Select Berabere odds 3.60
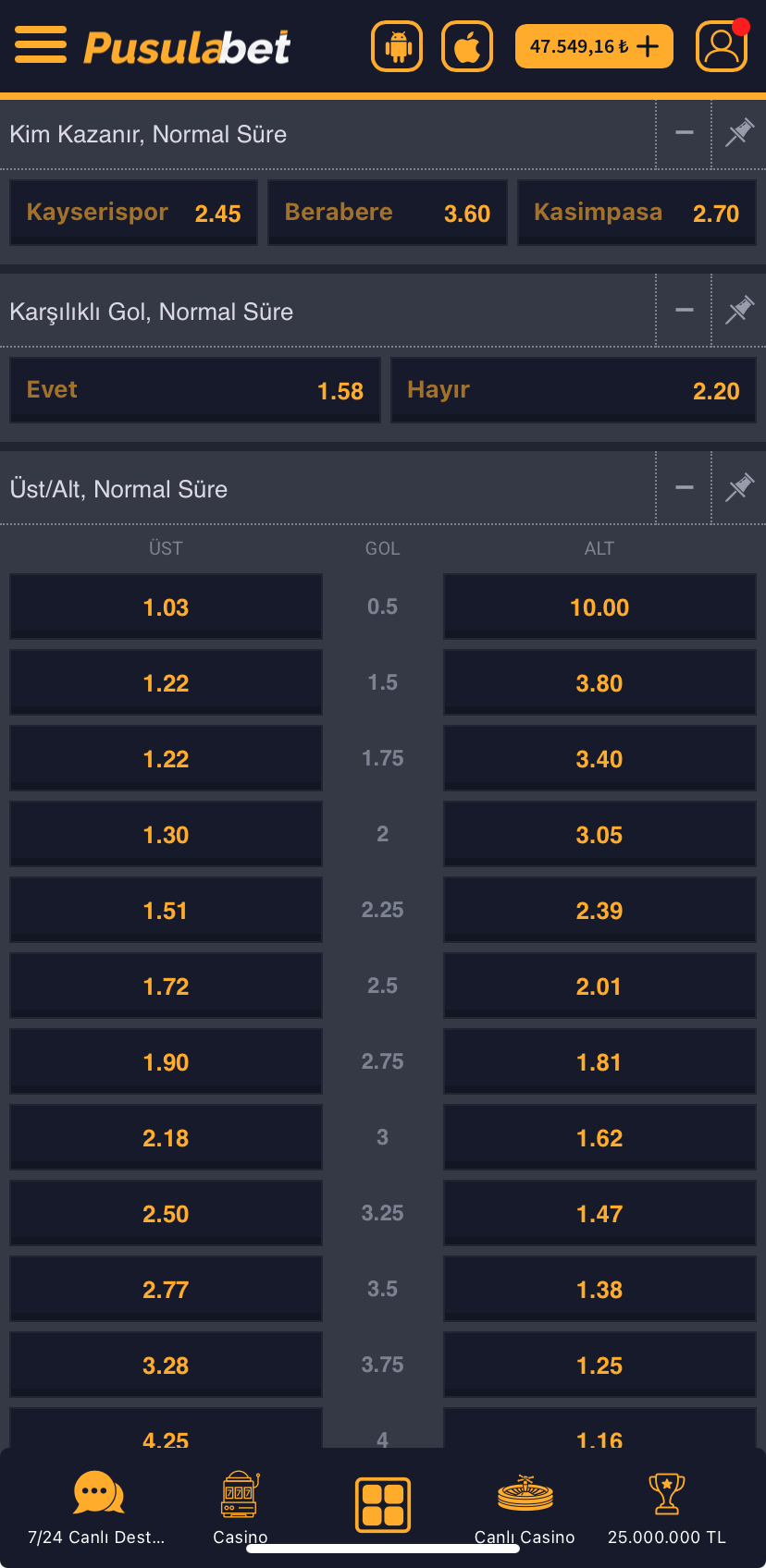The image size is (766, 1568). tap(387, 213)
